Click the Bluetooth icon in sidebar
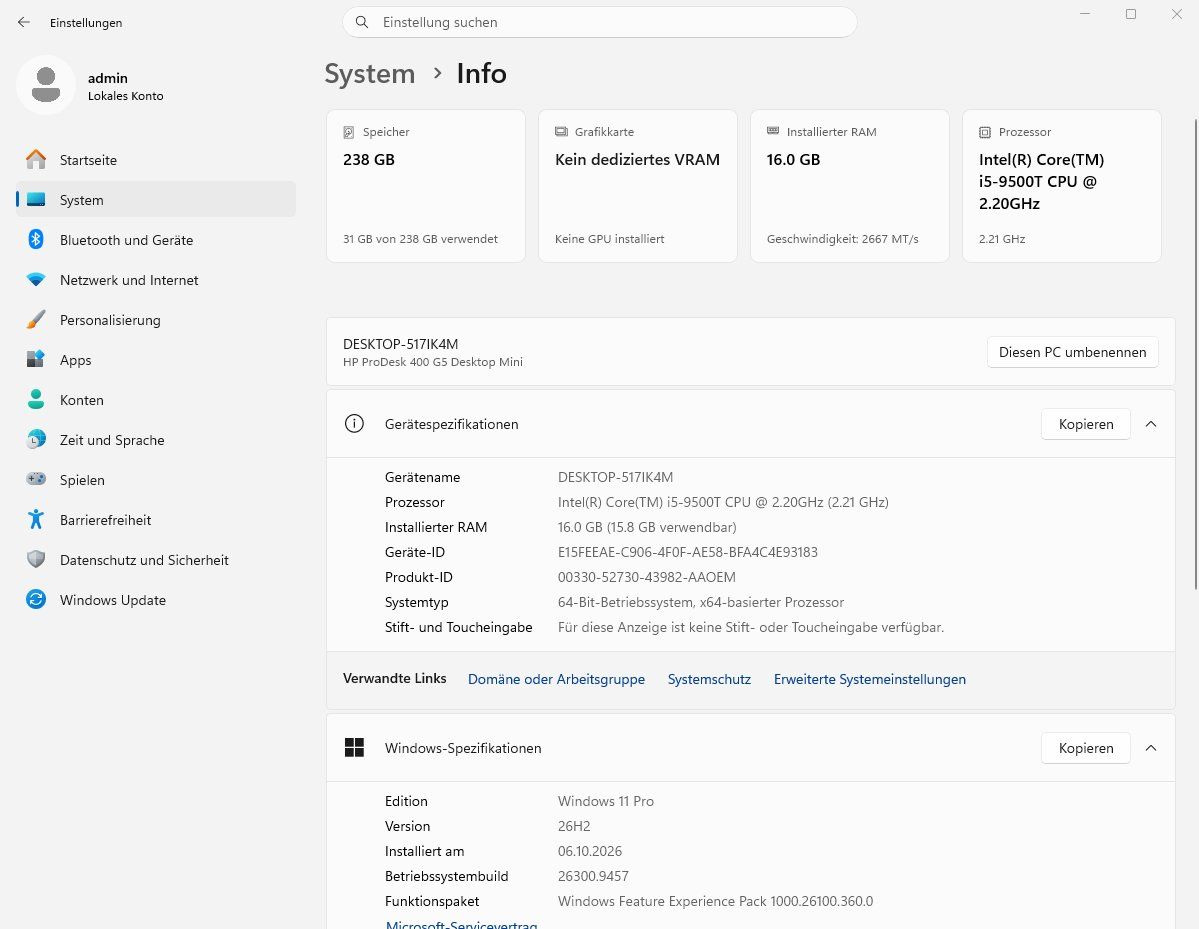The height and width of the screenshot is (929, 1199). tap(36, 239)
